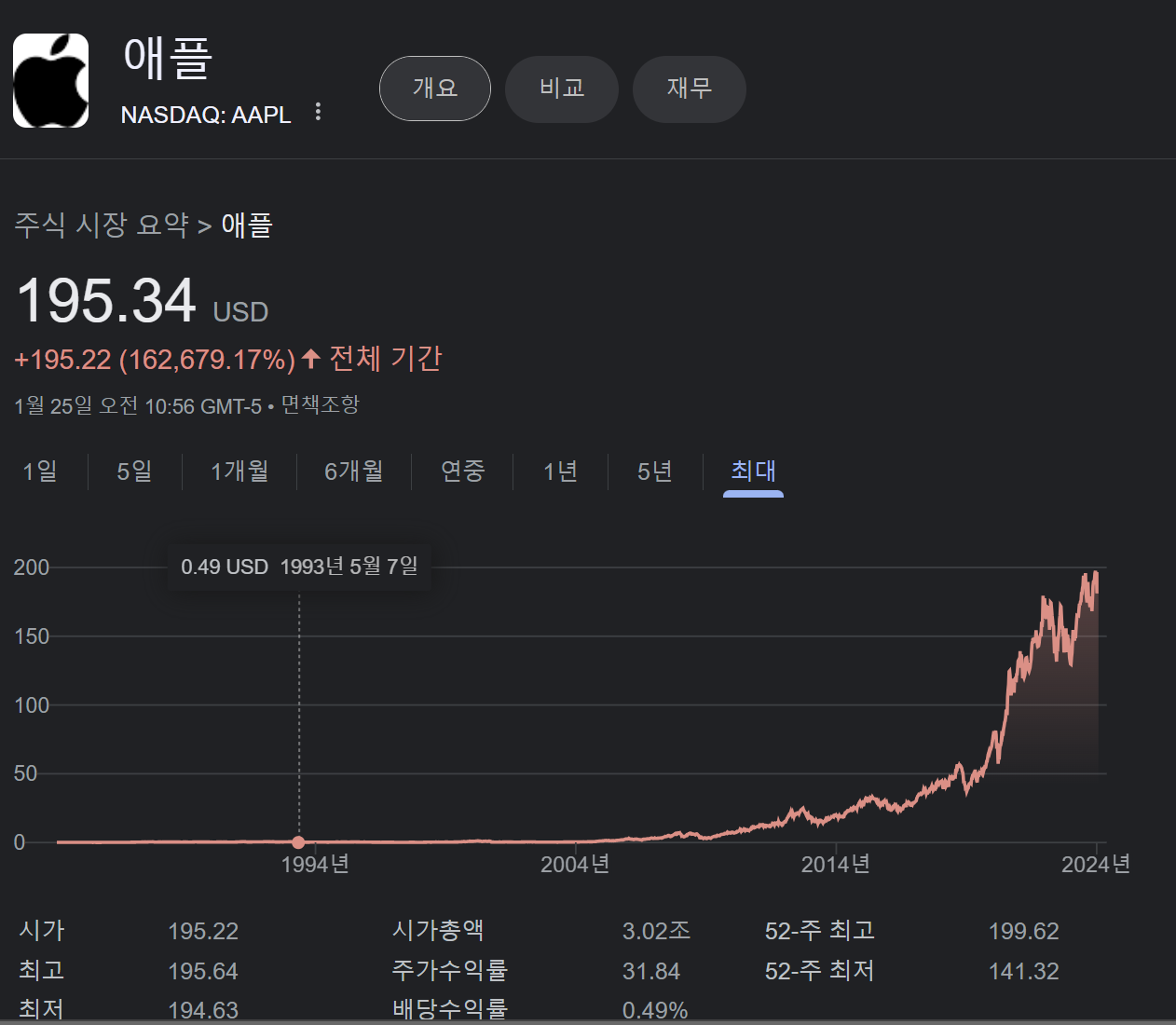Switch to the 6개월 range tab
The height and width of the screenshot is (1025, 1176).
click(x=354, y=471)
